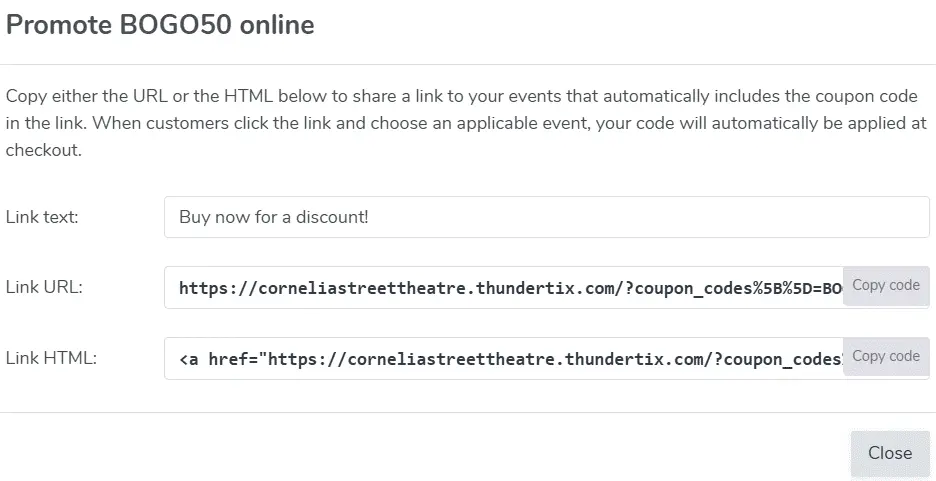Click the Close button at bottom right
The width and height of the screenshot is (936, 481).
889,453
